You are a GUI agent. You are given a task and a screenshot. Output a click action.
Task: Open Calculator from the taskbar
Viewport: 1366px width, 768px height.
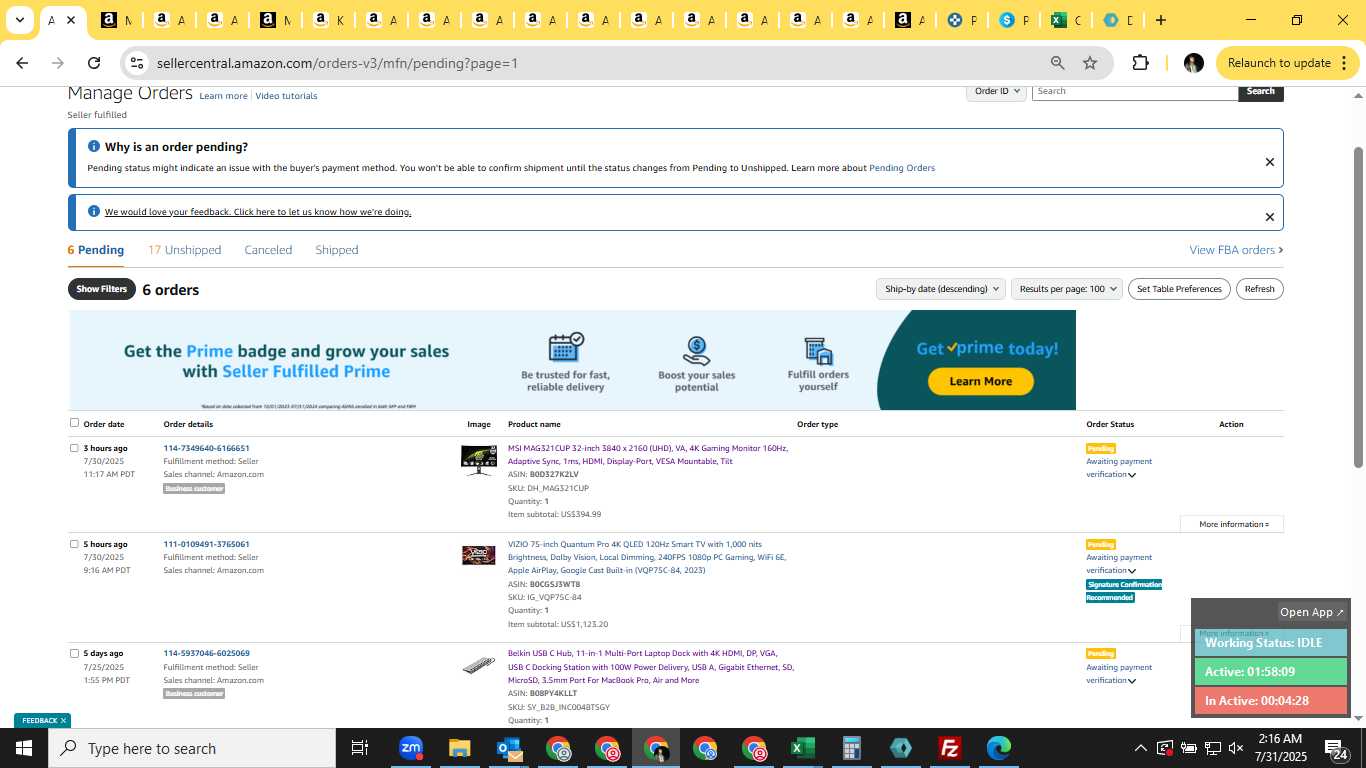(x=851, y=748)
